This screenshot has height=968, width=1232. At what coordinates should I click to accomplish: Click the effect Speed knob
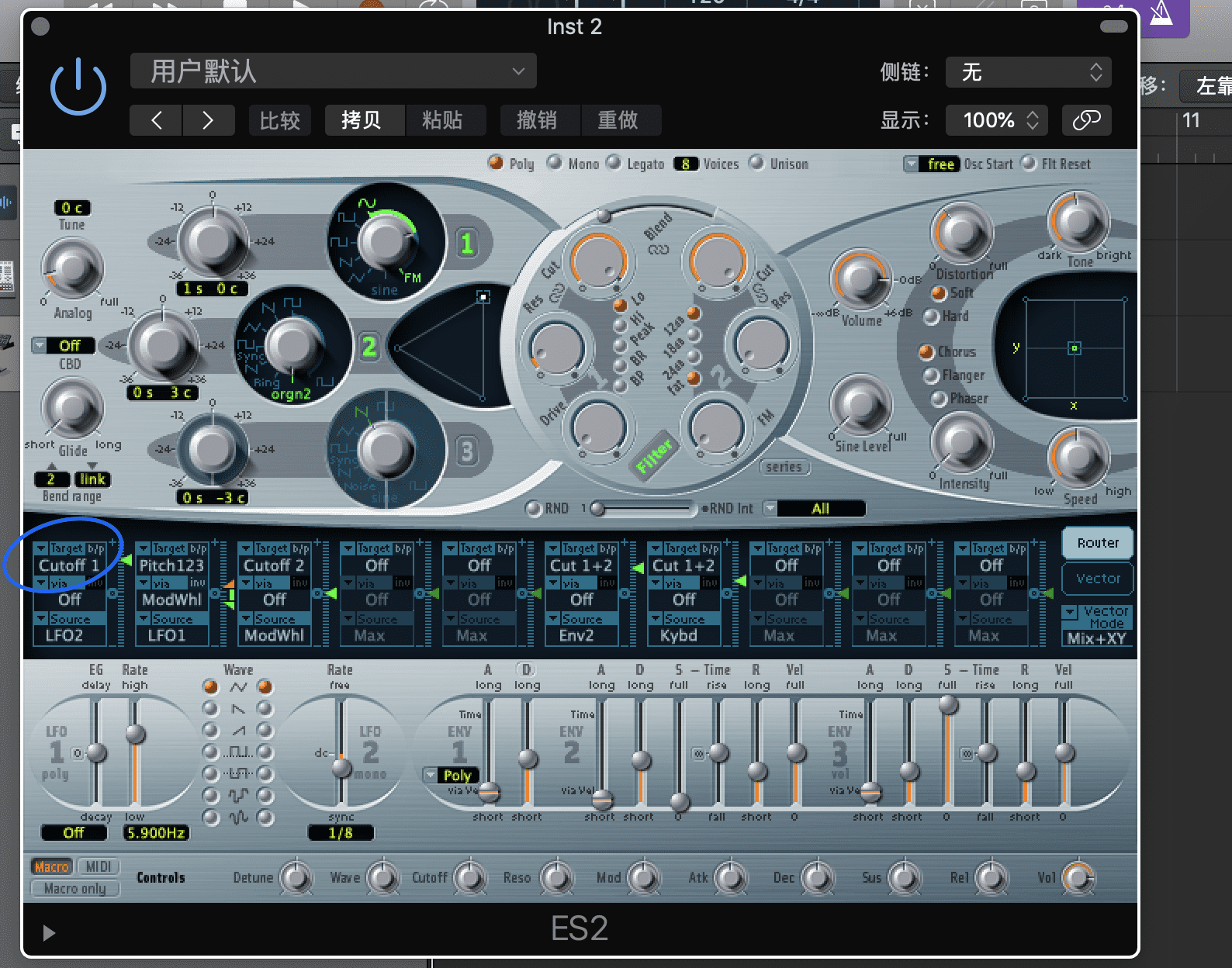tap(1078, 458)
